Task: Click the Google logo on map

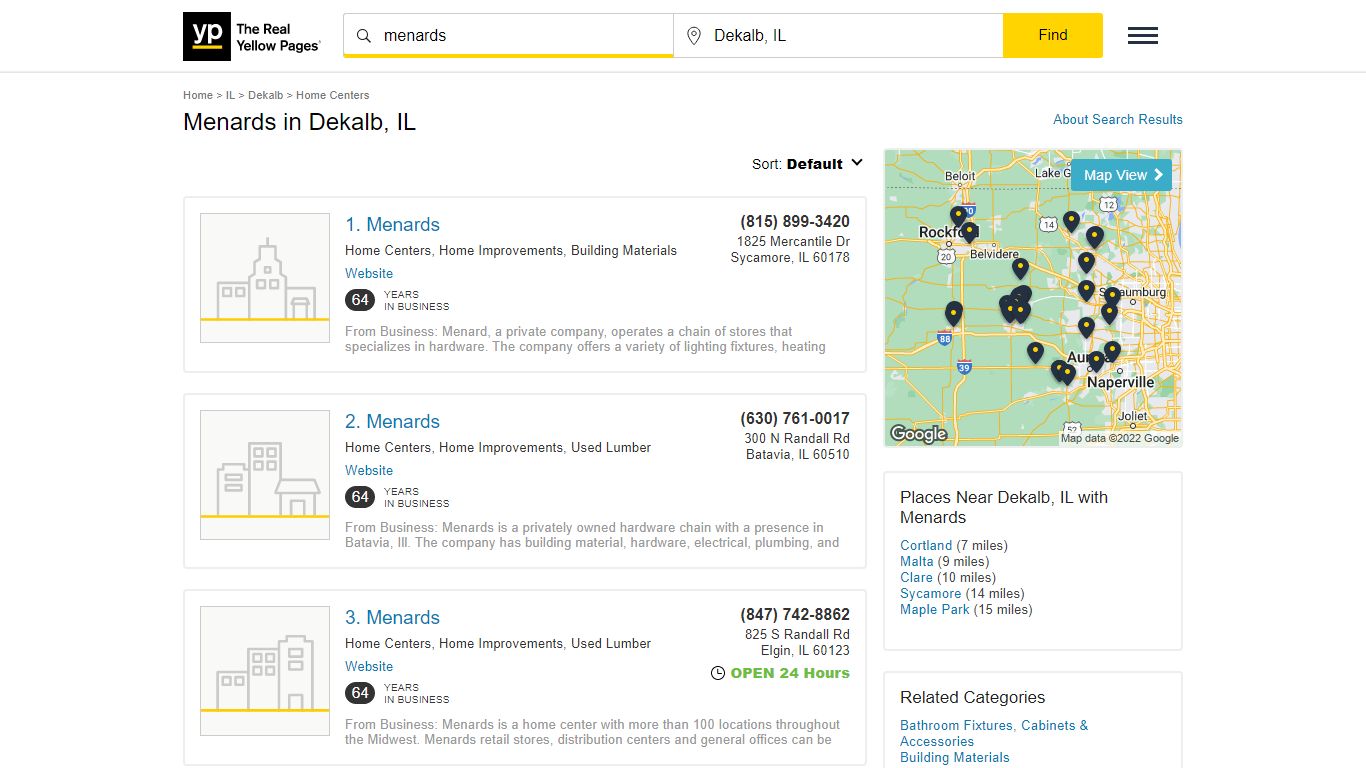Action: [x=918, y=434]
